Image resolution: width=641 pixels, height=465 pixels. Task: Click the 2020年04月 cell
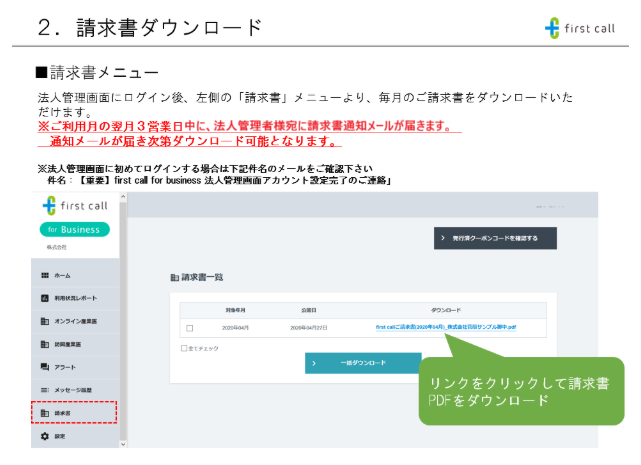(235, 328)
